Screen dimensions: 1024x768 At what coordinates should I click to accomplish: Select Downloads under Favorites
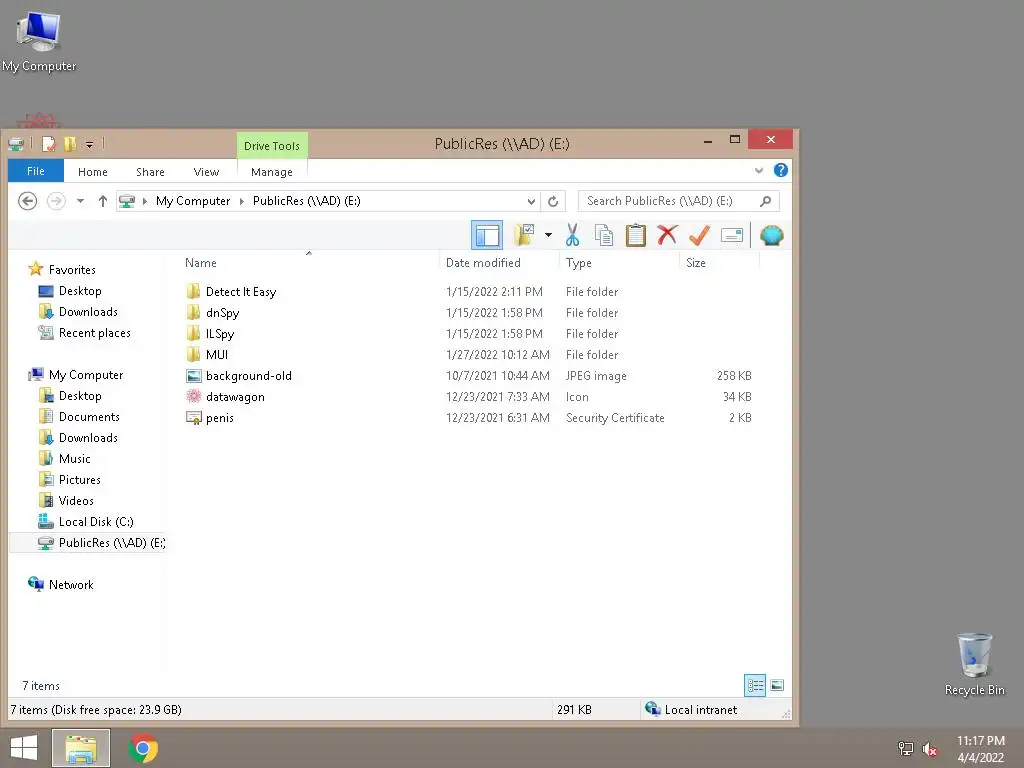coord(88,312)
